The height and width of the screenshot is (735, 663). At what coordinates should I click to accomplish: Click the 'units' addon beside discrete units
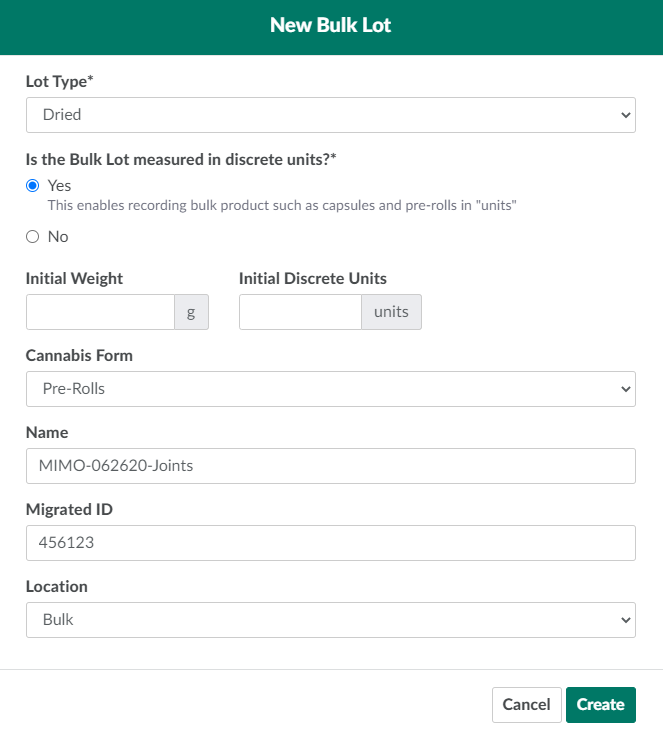(x=391, y=312)
